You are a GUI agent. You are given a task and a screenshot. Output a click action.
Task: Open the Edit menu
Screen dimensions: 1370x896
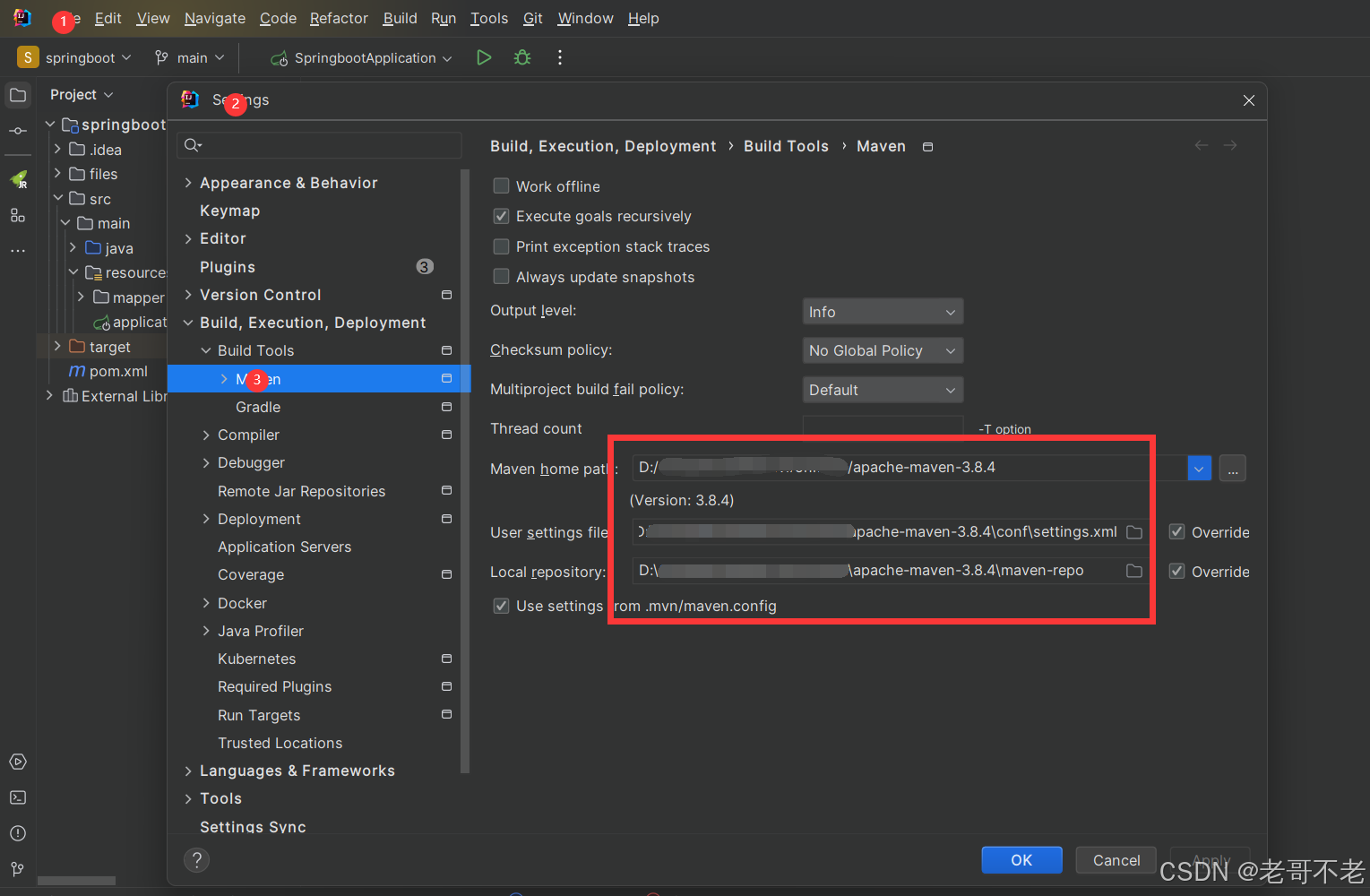pyautogui.click(x=108, y=18)
